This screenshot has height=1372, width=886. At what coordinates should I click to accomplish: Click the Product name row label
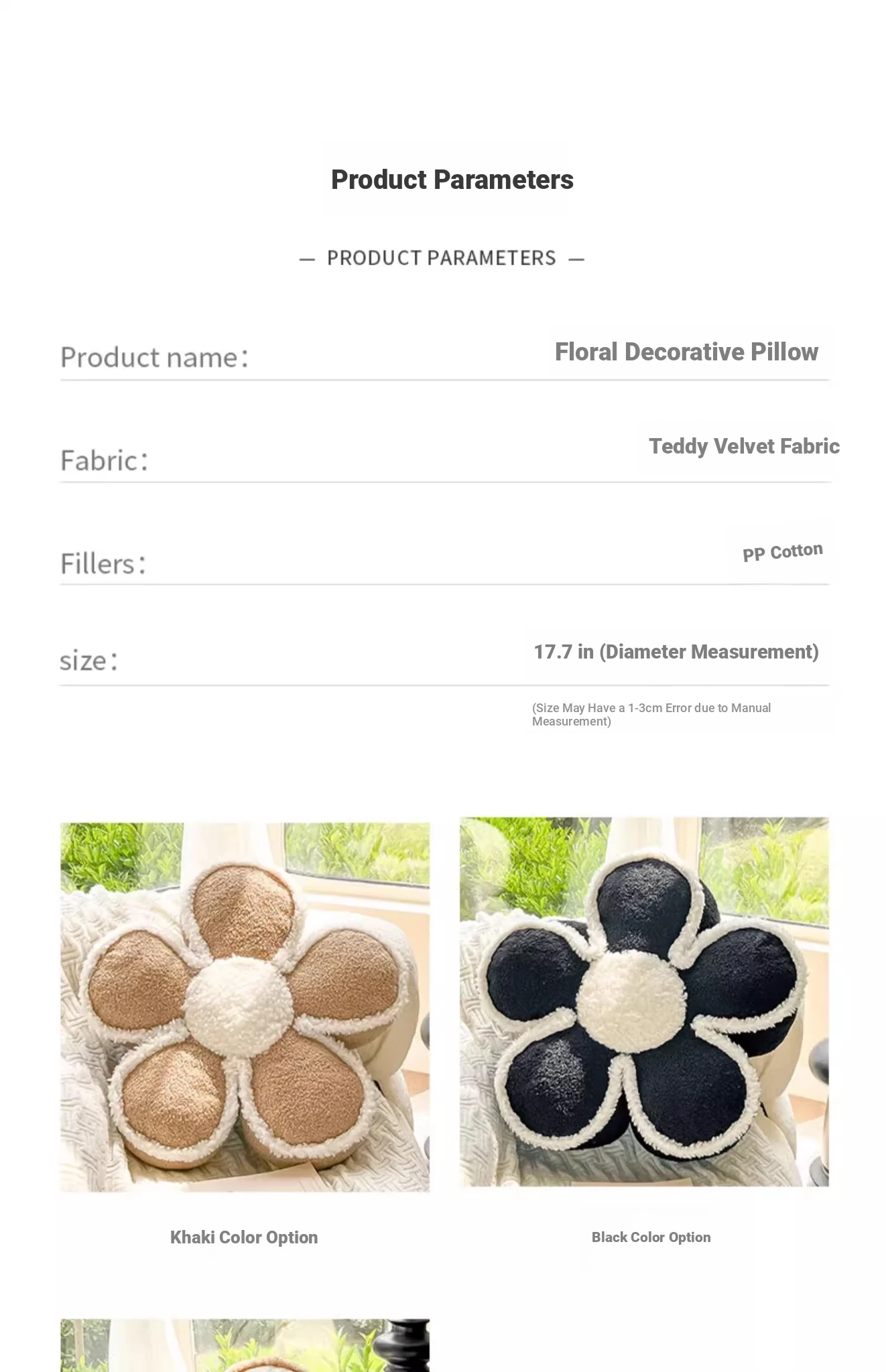coord(155,358)
